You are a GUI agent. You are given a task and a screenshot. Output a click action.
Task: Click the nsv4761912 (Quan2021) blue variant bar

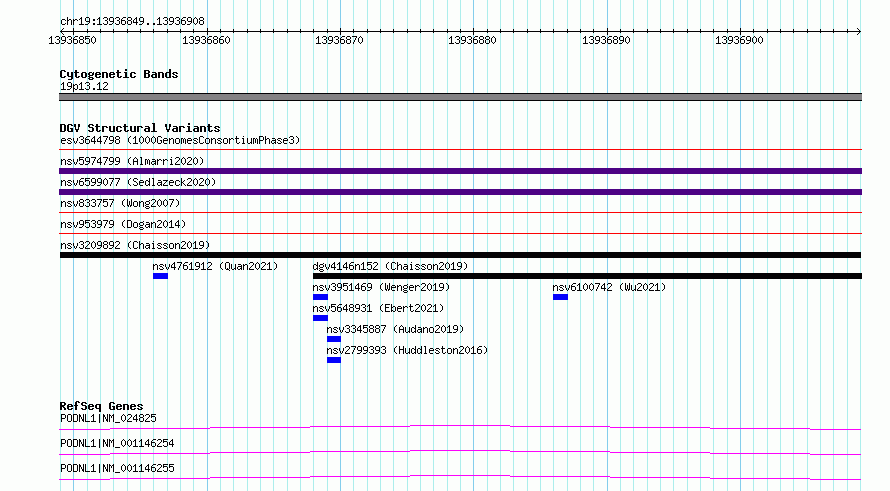[x=160, y=276]
